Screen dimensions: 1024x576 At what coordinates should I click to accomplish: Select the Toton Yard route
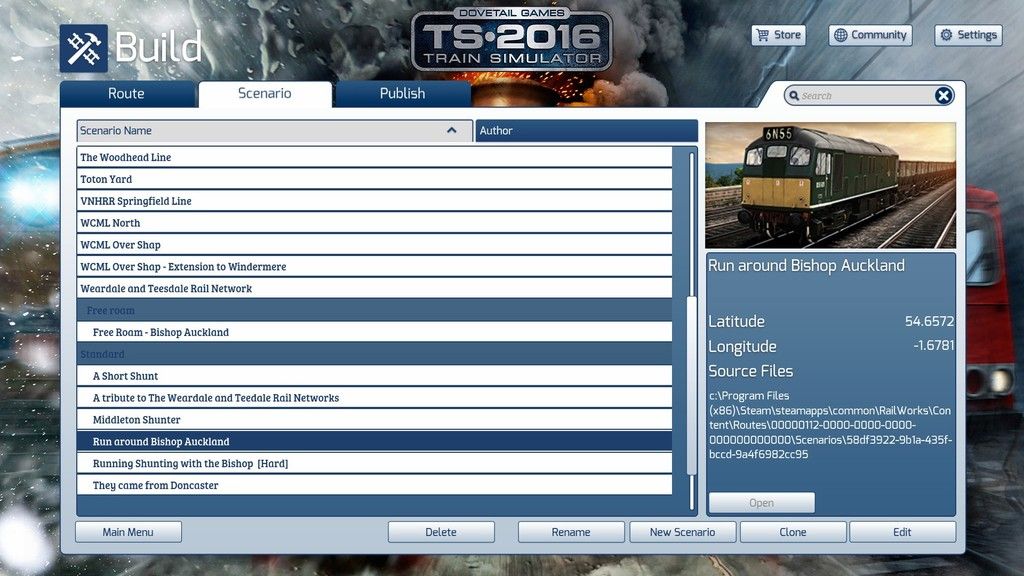point(374,180)
